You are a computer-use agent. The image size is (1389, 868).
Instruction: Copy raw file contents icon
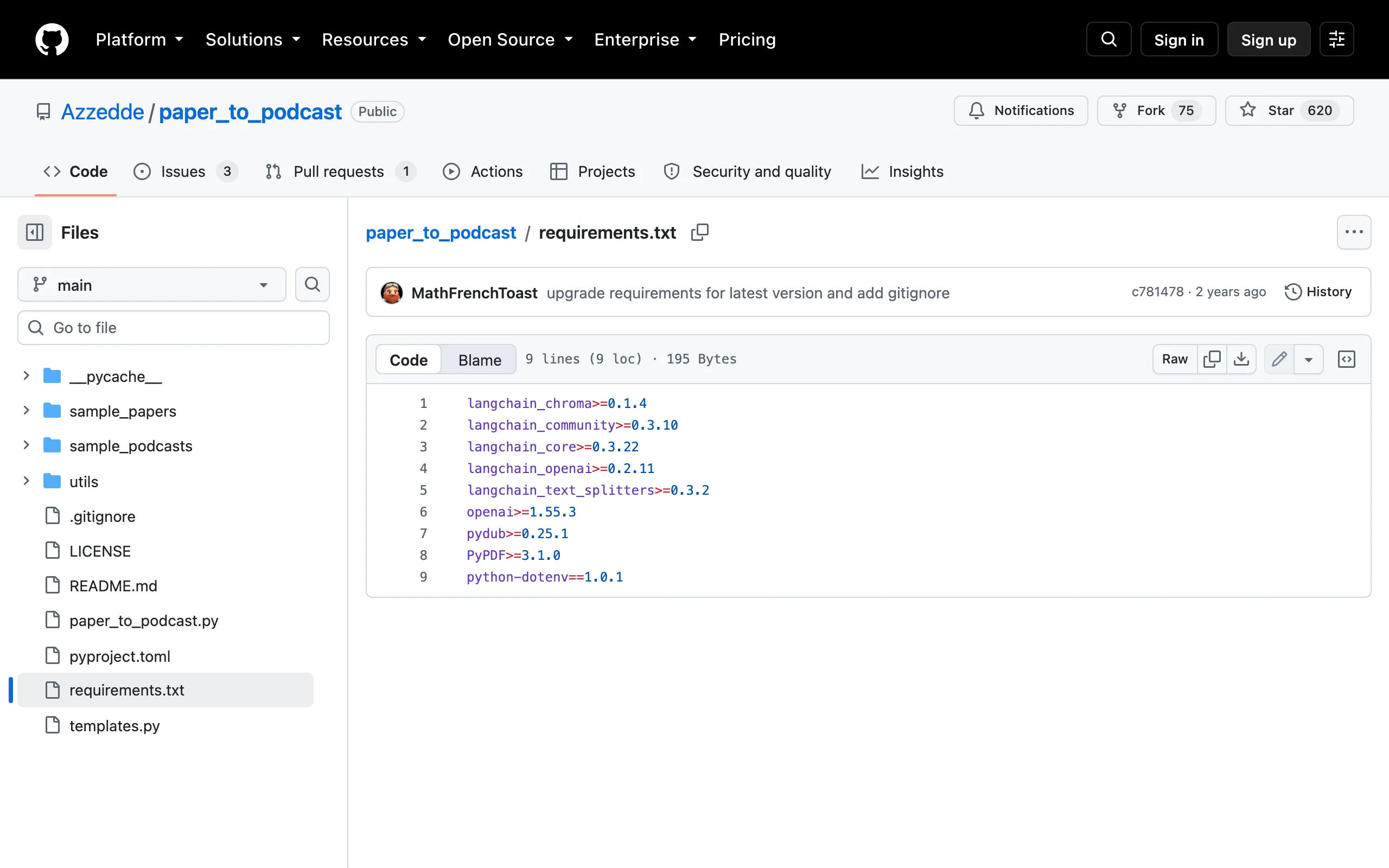click(x=1212, y=359)
